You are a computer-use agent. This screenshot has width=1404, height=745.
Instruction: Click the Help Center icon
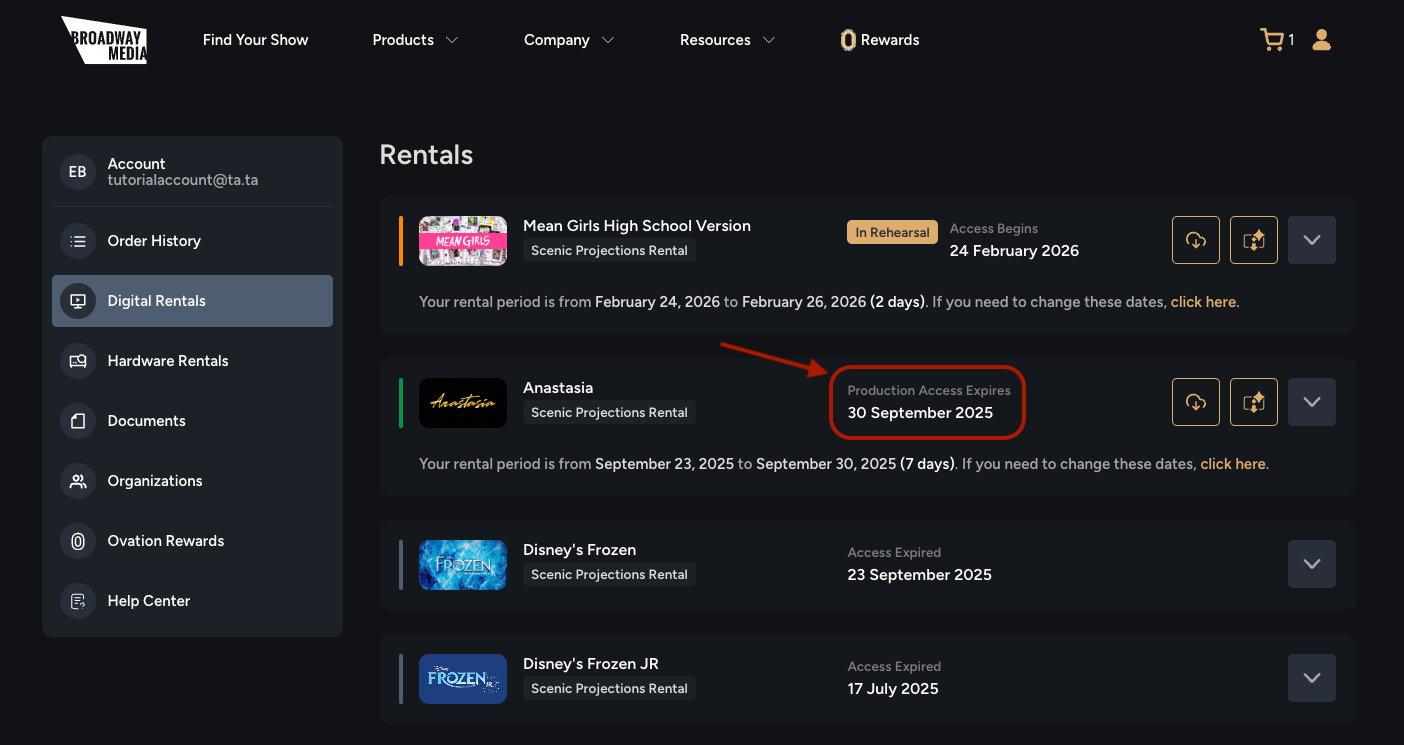(78, 601)
